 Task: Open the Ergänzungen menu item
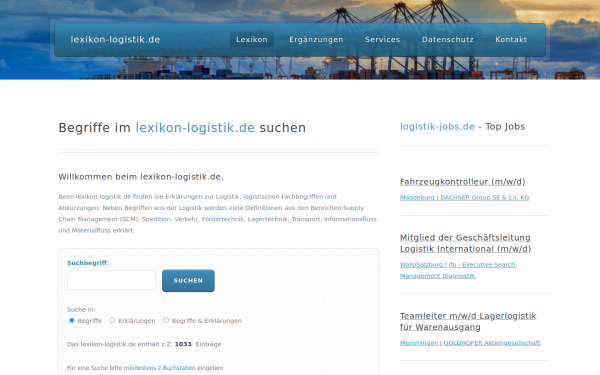pyautogui.click(x=316, y=39)
